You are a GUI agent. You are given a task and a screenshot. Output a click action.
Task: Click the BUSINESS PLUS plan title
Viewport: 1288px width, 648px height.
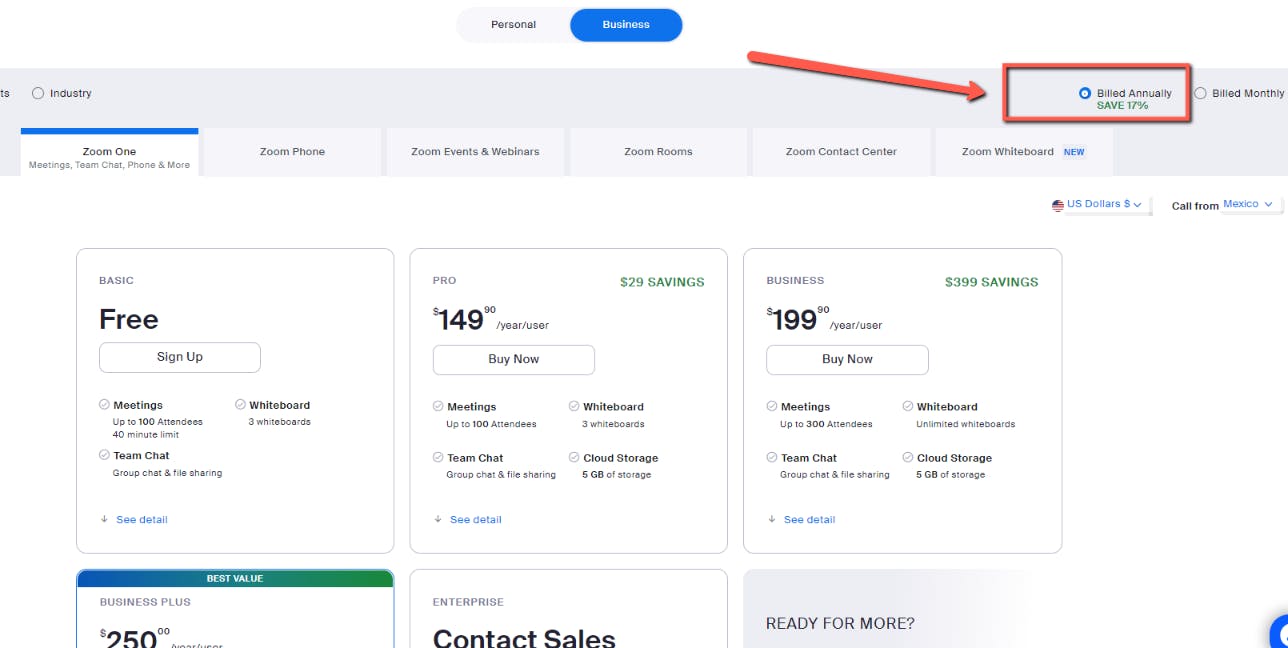pos(145,602)
